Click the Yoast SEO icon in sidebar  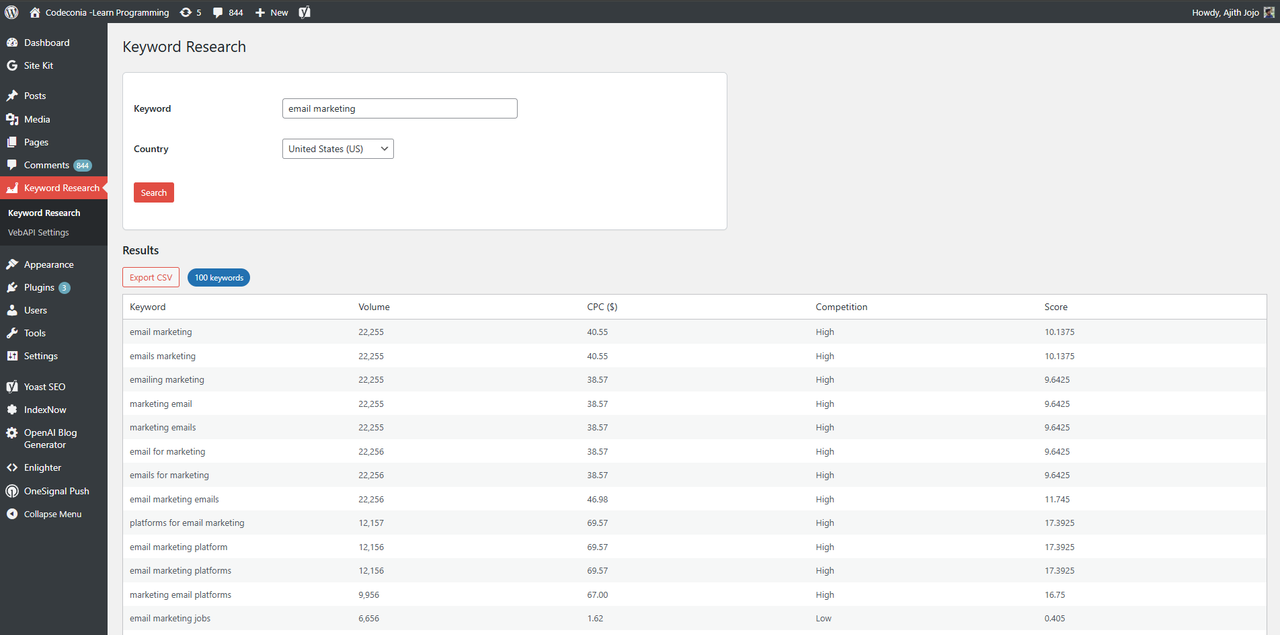(x=12, y=387)
